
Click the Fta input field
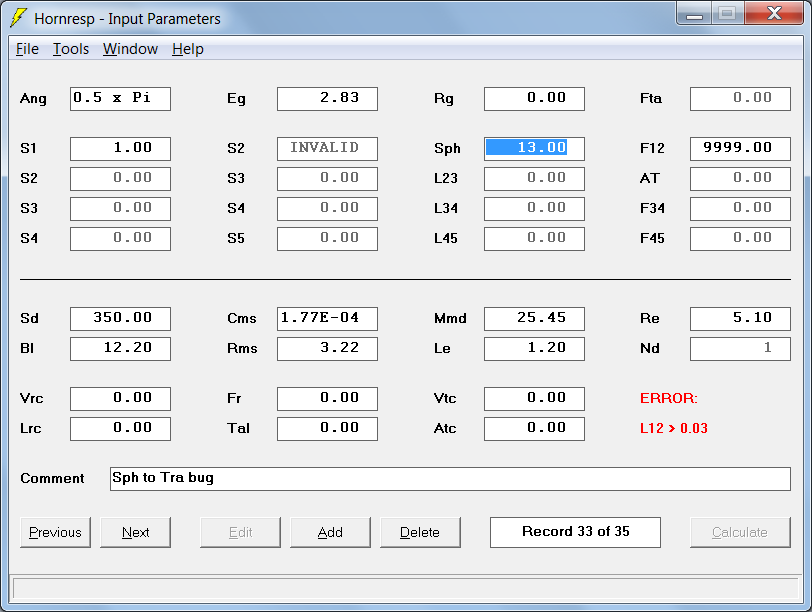(x=741, y=99)
